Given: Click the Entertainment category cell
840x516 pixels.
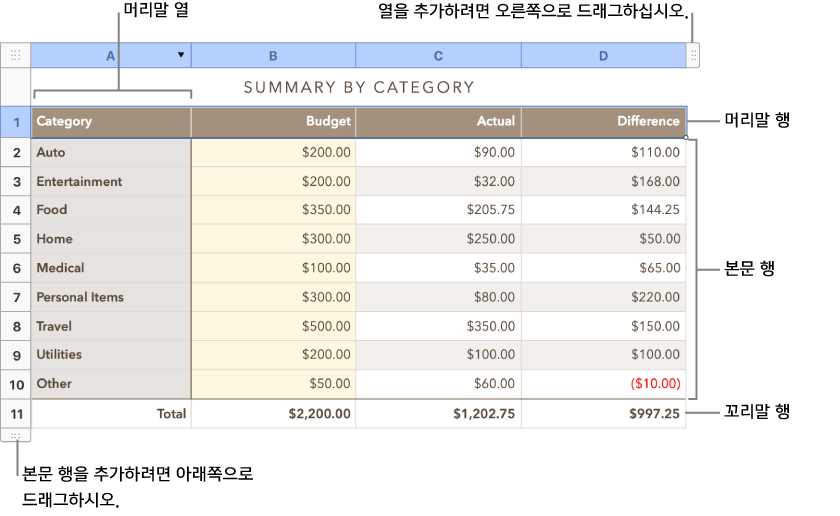Looking at the screenshot, I should pos(111,182).
